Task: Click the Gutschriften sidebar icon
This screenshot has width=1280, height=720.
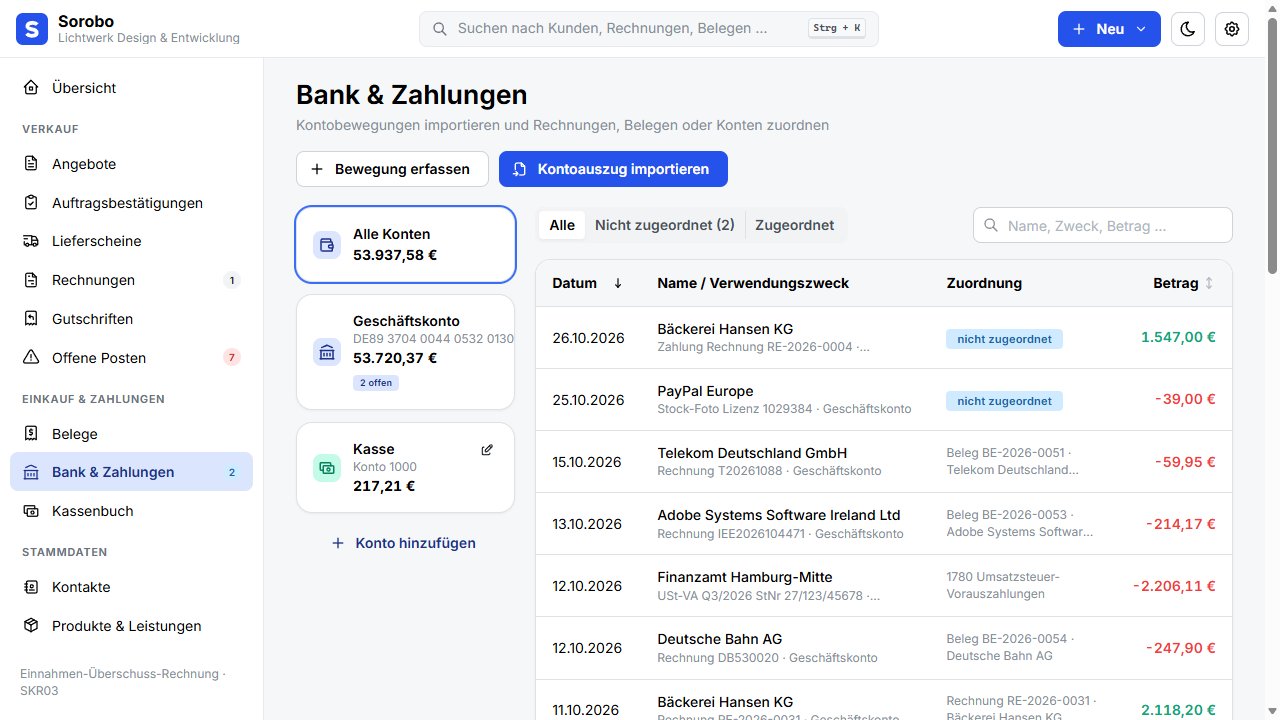Action: click(x=32, y=319)
